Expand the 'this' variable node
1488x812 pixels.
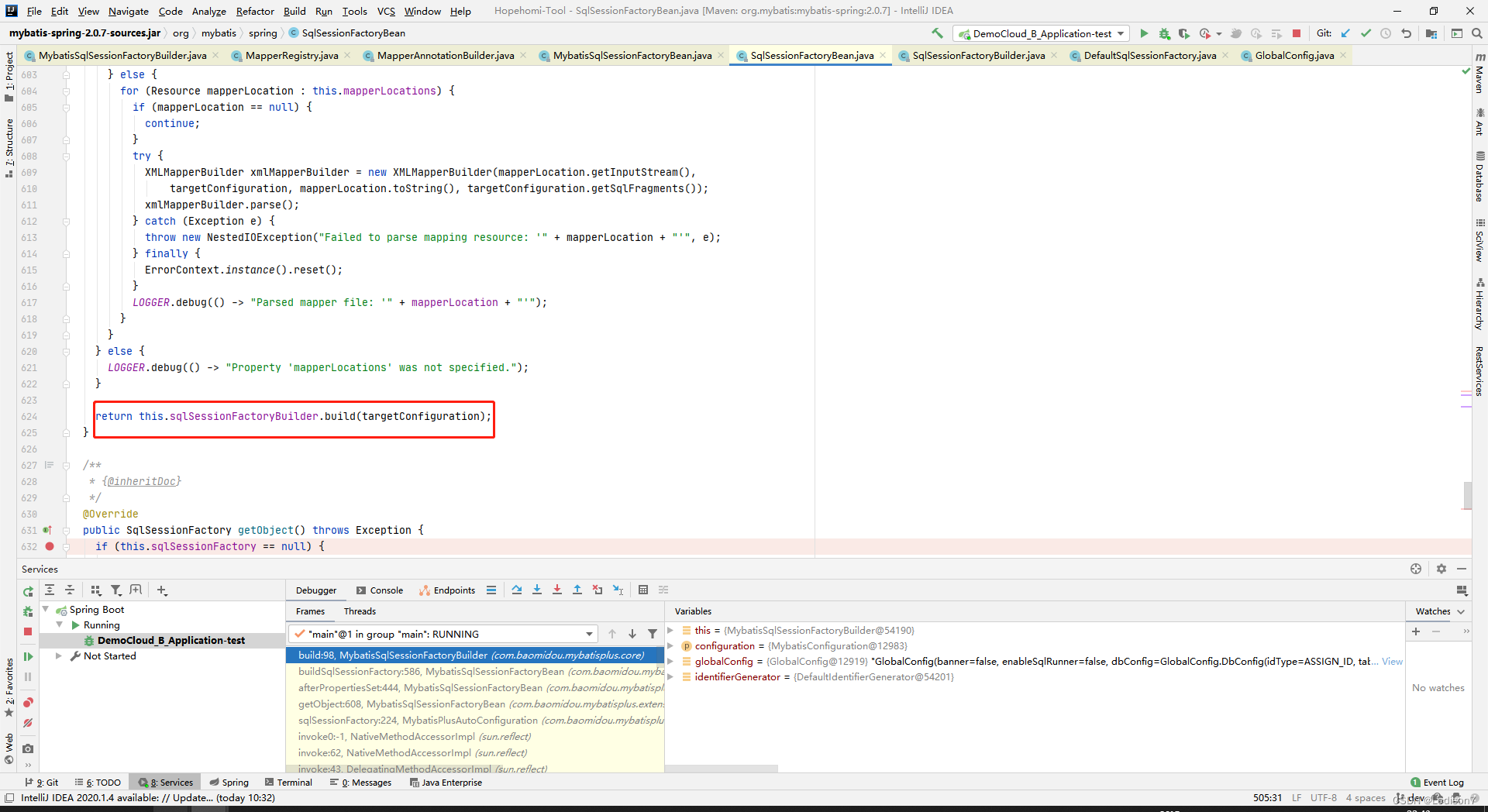670,631
